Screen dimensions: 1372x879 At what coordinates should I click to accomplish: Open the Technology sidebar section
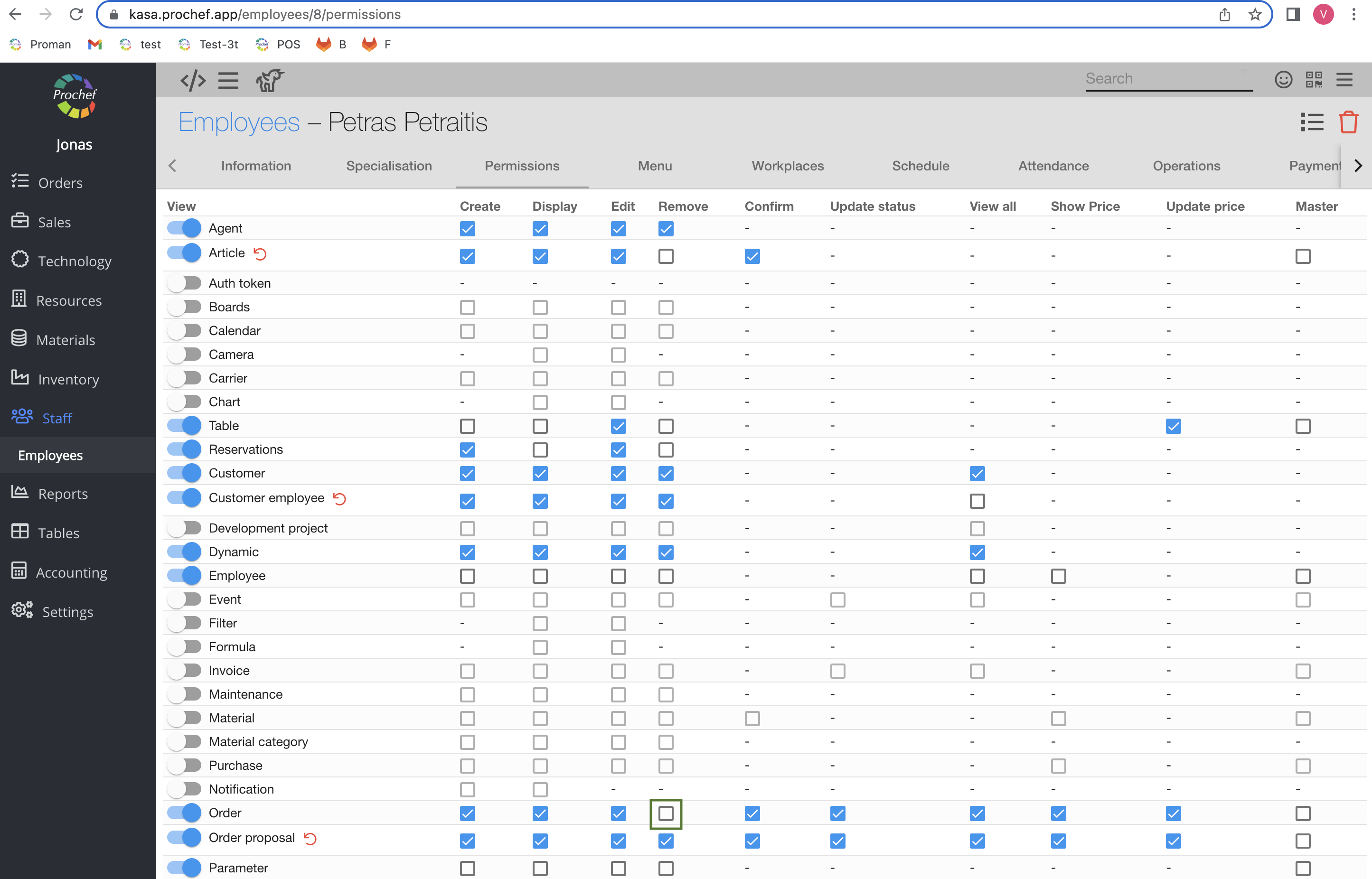[74, 262]
